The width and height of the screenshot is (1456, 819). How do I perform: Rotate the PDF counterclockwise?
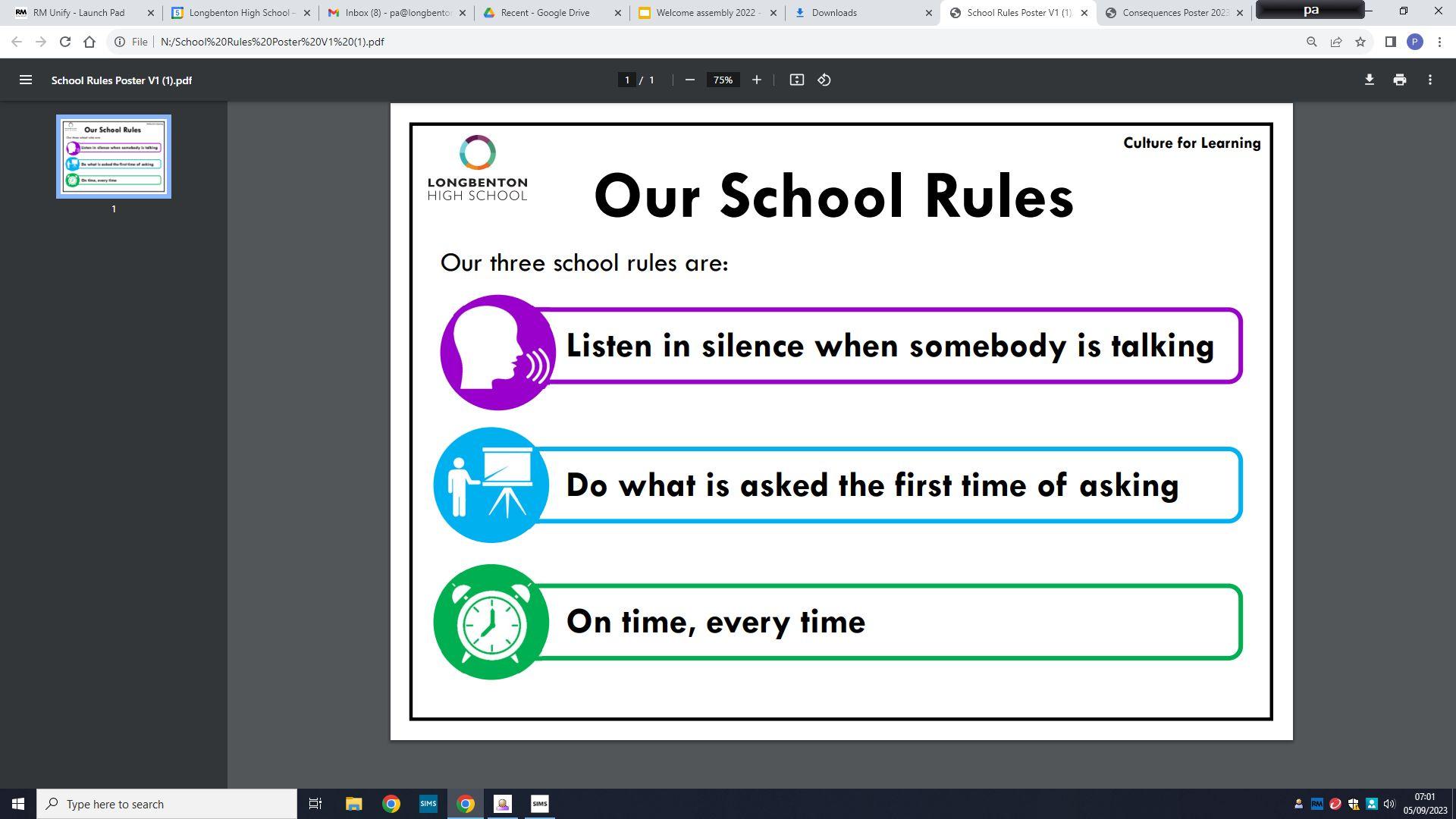pos(824,80)
